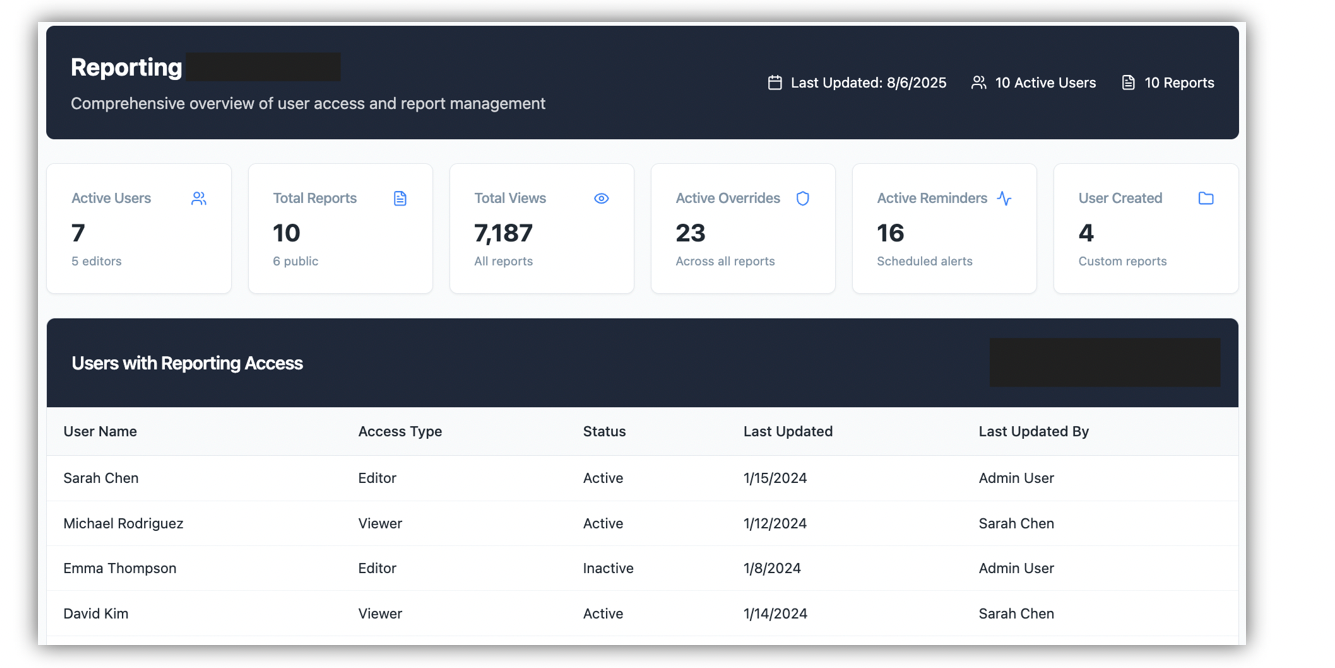
Task: Open the Michael Rodriguez user entry
Action: coord(123,523)
